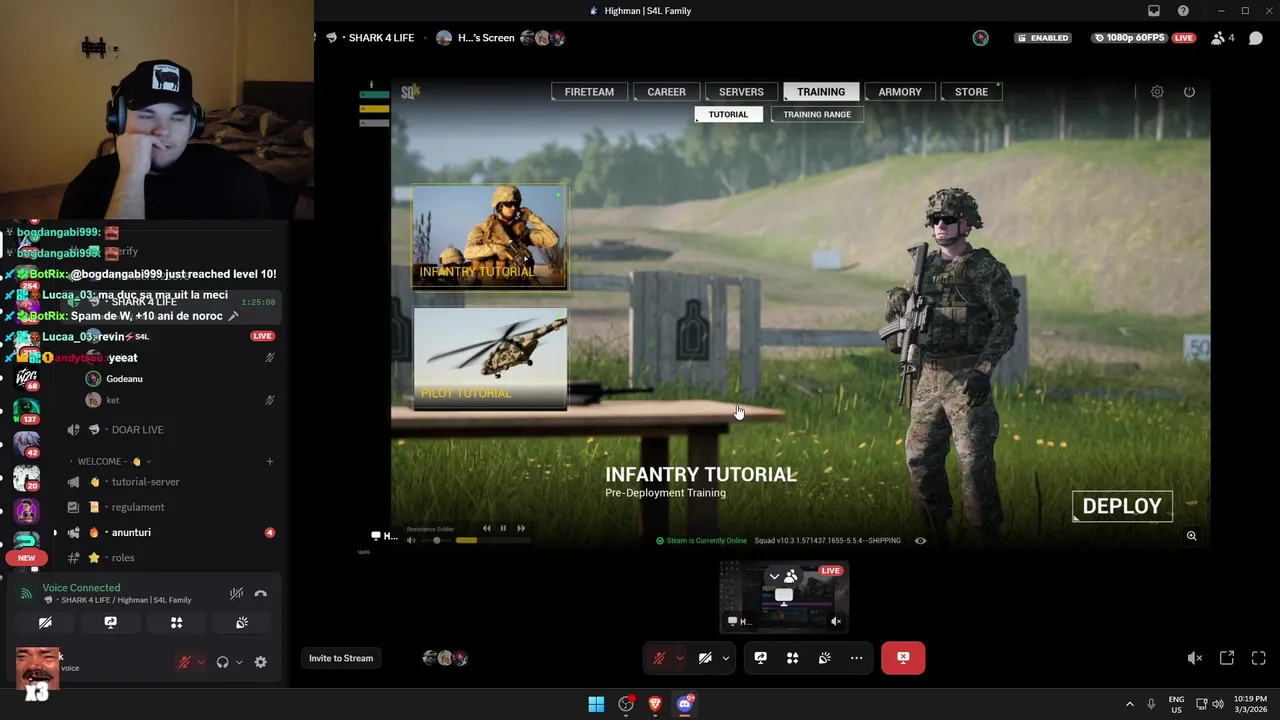Open soundboard icon in call control bar
The width and height of the screenshot is (1280, 720).
click(x=825, y=658)
